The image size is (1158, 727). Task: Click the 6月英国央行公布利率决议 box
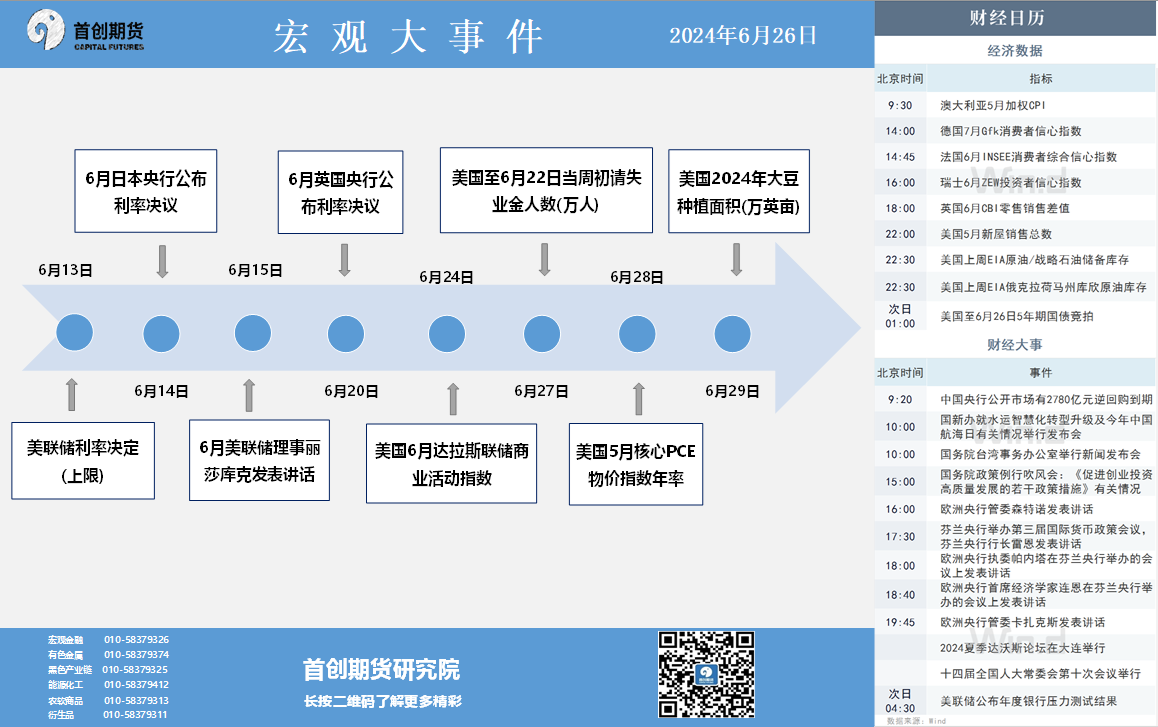click(x=340, y=192)
